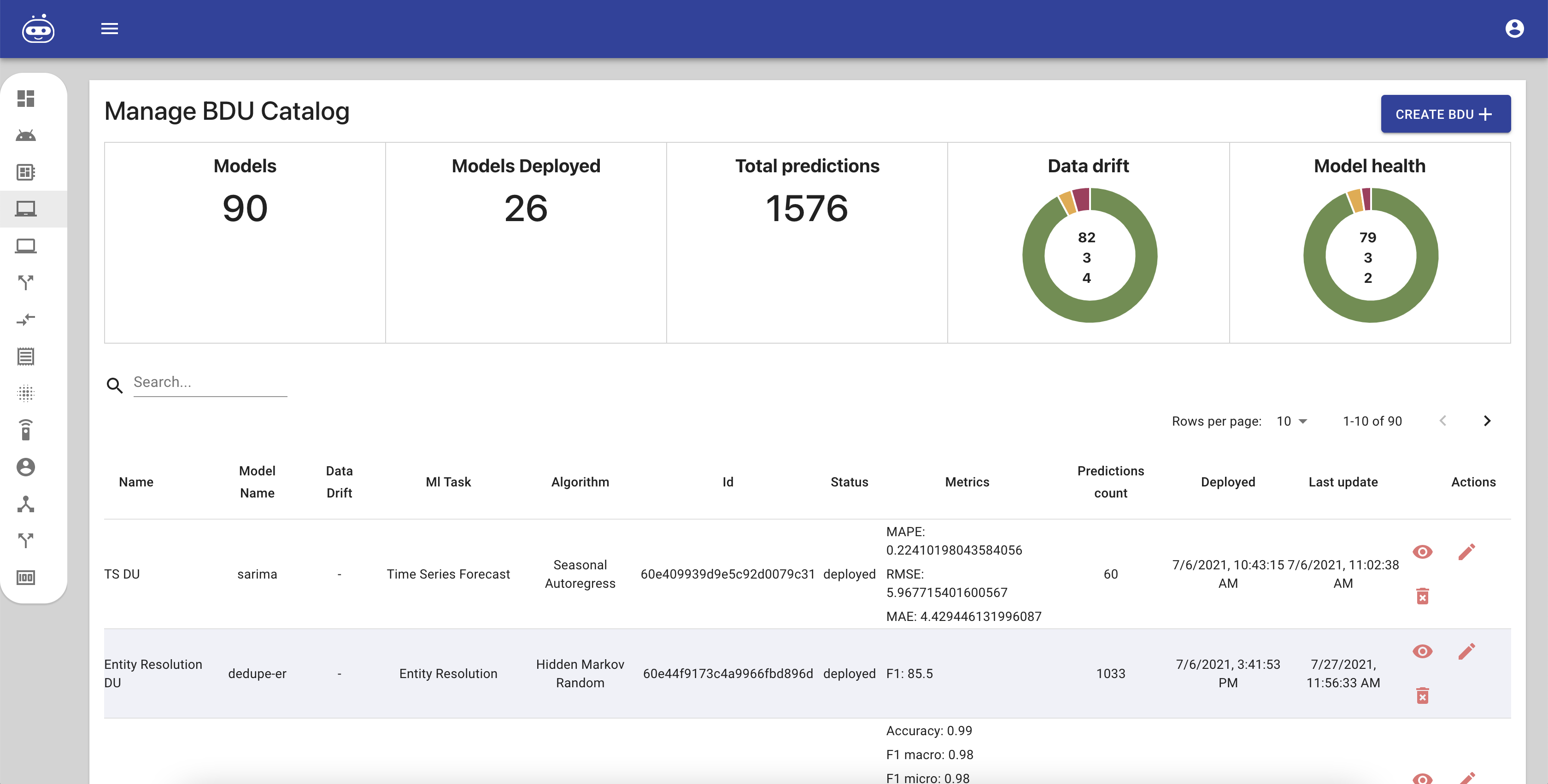Open the bottom sidebar icon labeled 100
1548x784 pixels.
click(x=26, y=577)
